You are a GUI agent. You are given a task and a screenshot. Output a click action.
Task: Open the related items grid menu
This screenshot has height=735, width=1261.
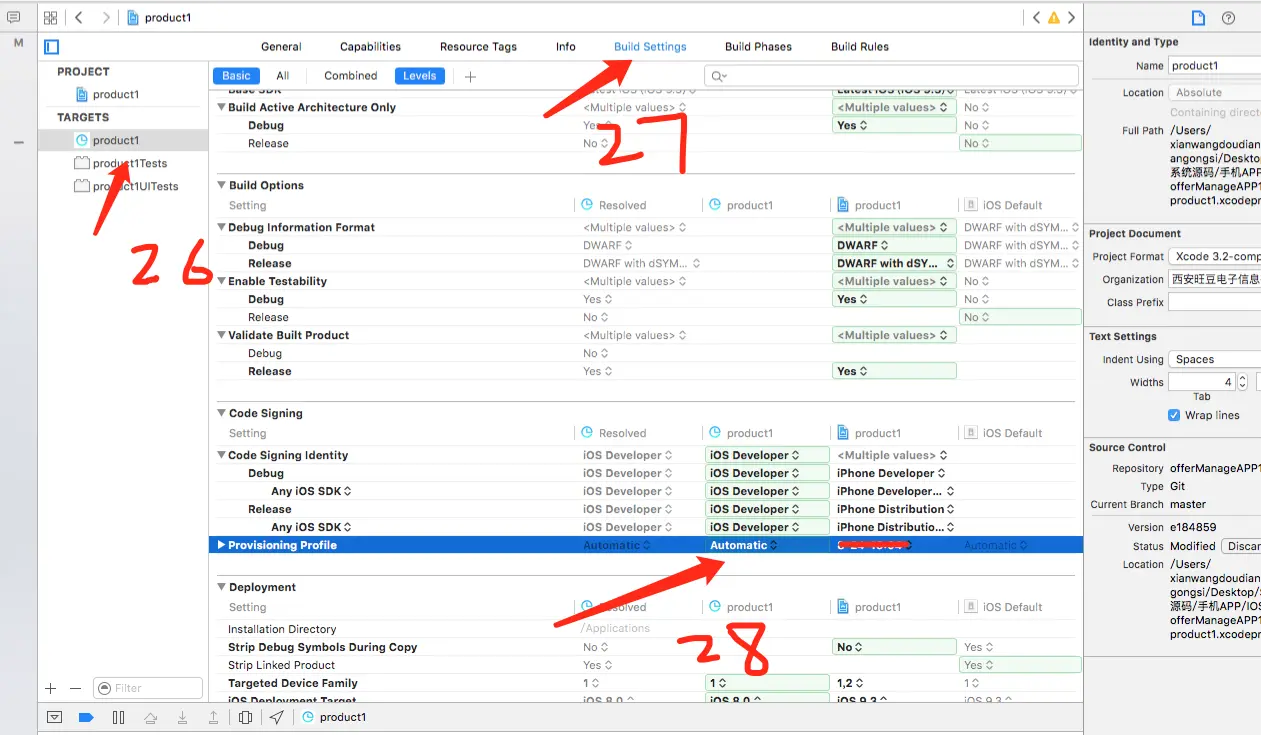pyautogui.click(x=50, y=18)
